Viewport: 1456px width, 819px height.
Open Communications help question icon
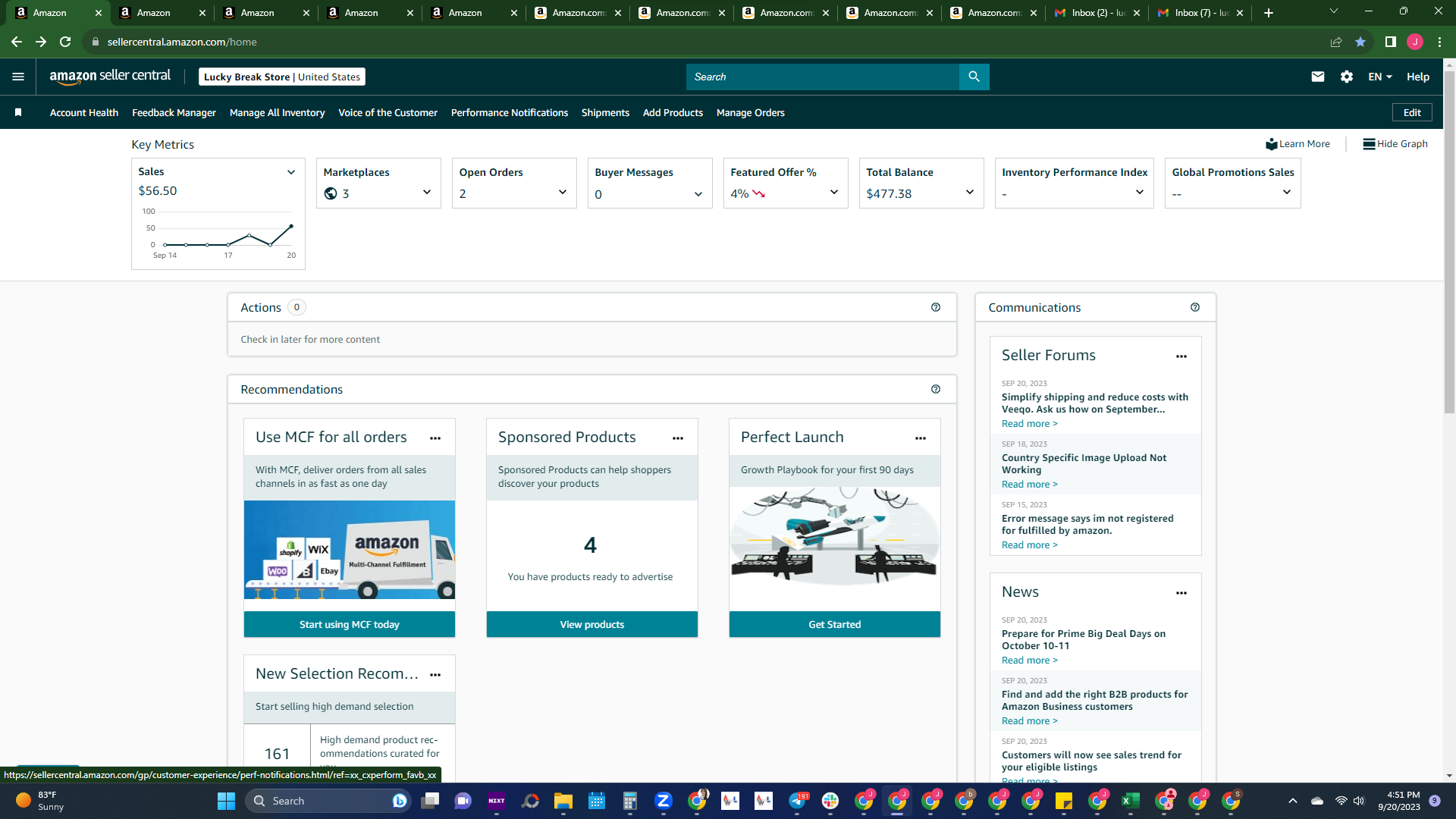point(1195,307)
